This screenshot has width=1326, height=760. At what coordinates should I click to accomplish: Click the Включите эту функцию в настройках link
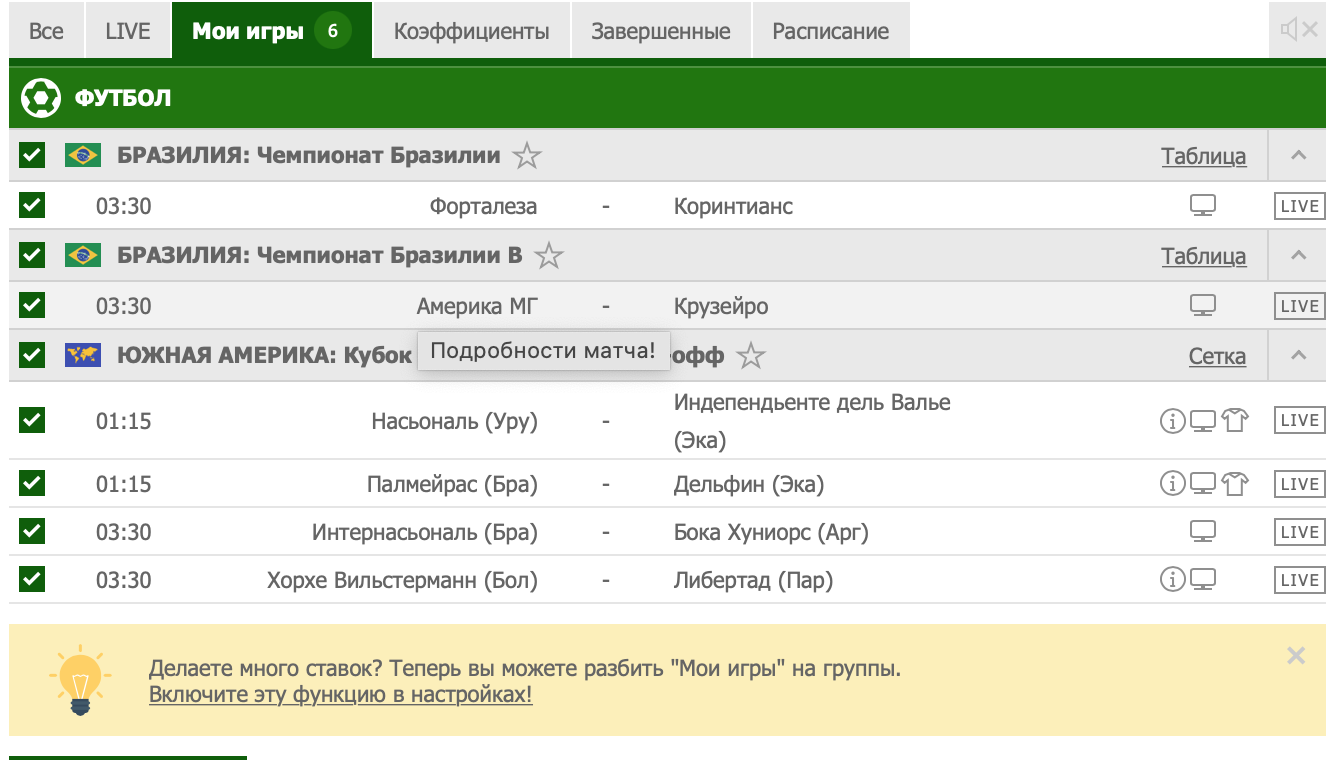[x=340, y=695]
